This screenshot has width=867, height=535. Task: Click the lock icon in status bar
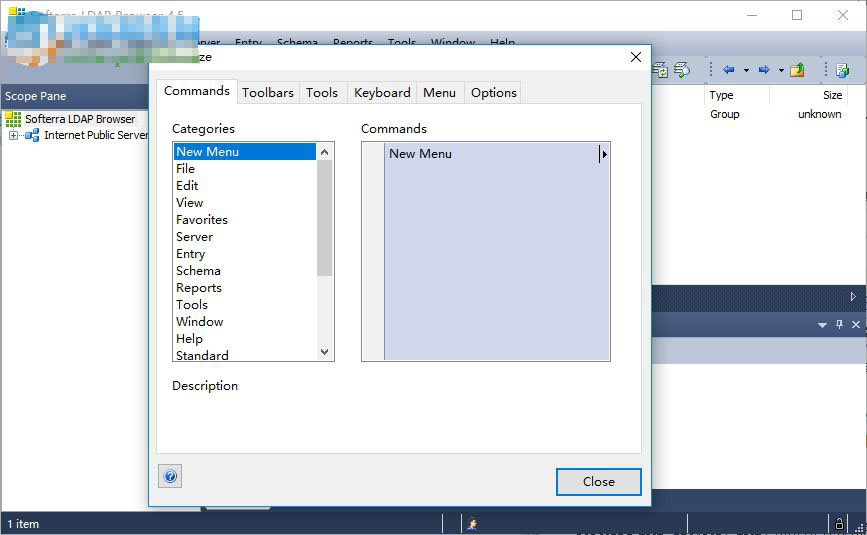tap(838, 523)
